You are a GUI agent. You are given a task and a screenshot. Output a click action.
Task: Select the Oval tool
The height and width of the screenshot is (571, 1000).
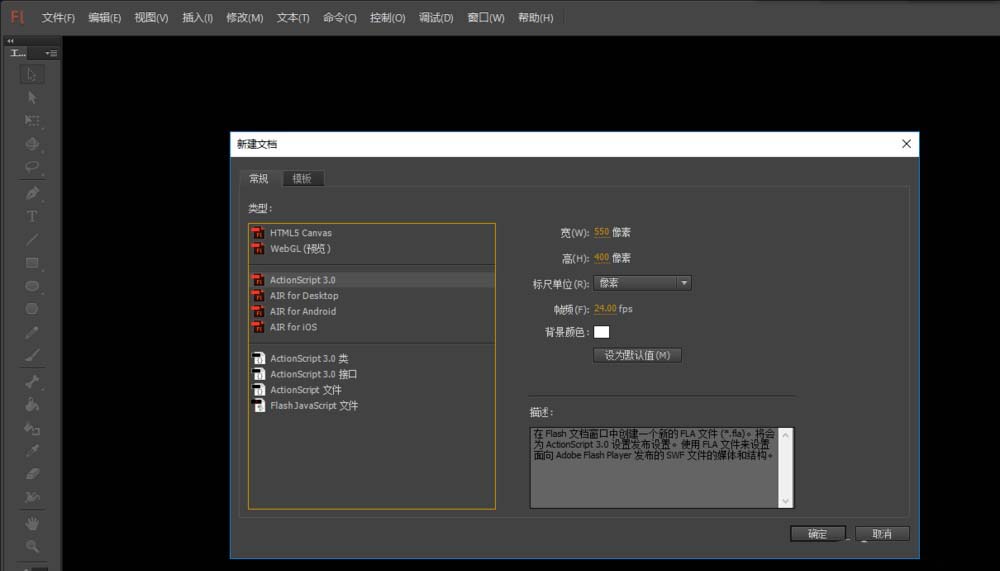tap(31, 286)
